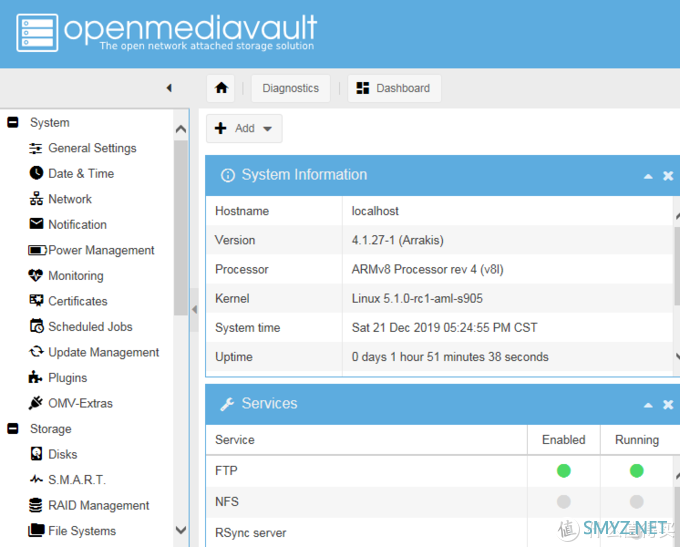This screenshot has height=547, width=680.
Task: Click the plus icon on Add
Action: pyautogui.click(x=220, y=128)
